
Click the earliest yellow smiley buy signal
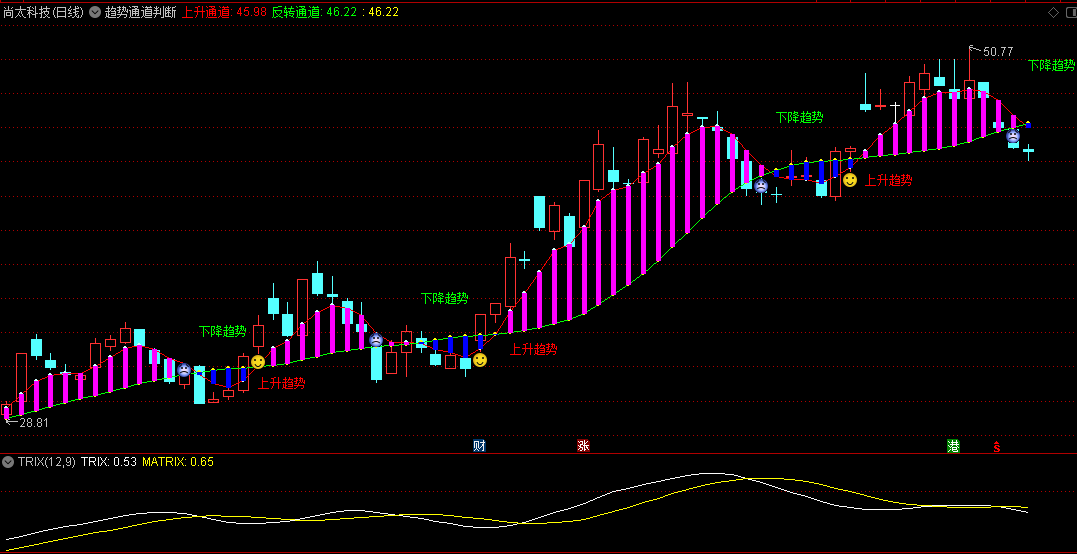point(258,361)
